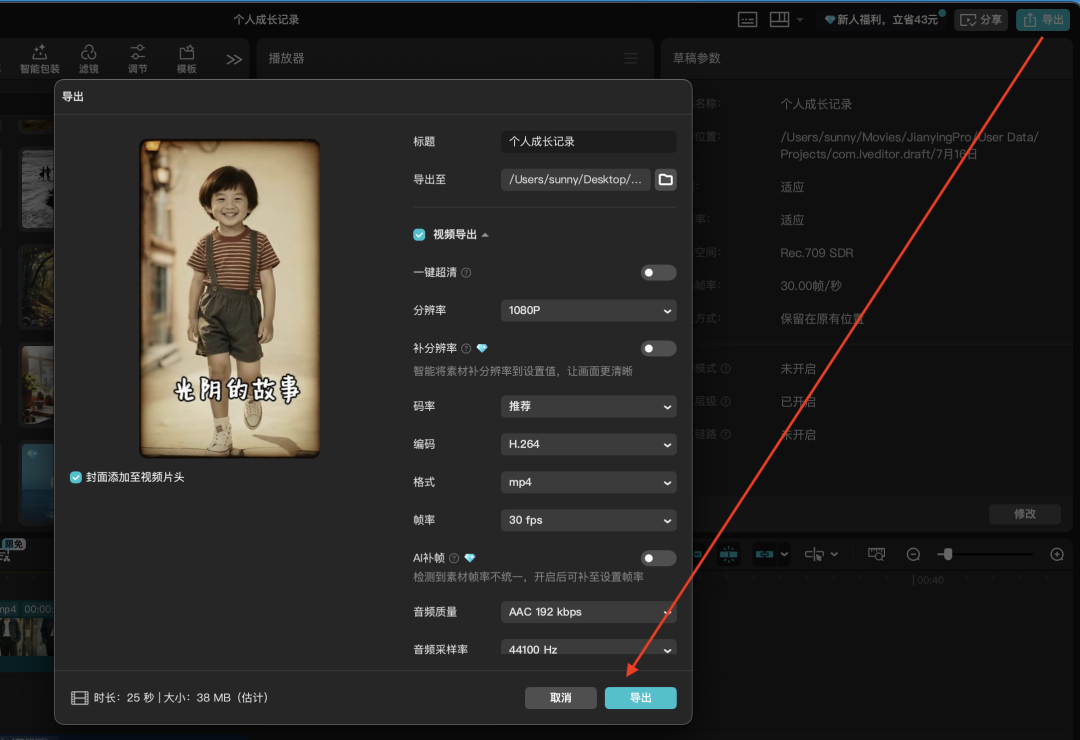Show more tabs with the double-chevron

234,59
